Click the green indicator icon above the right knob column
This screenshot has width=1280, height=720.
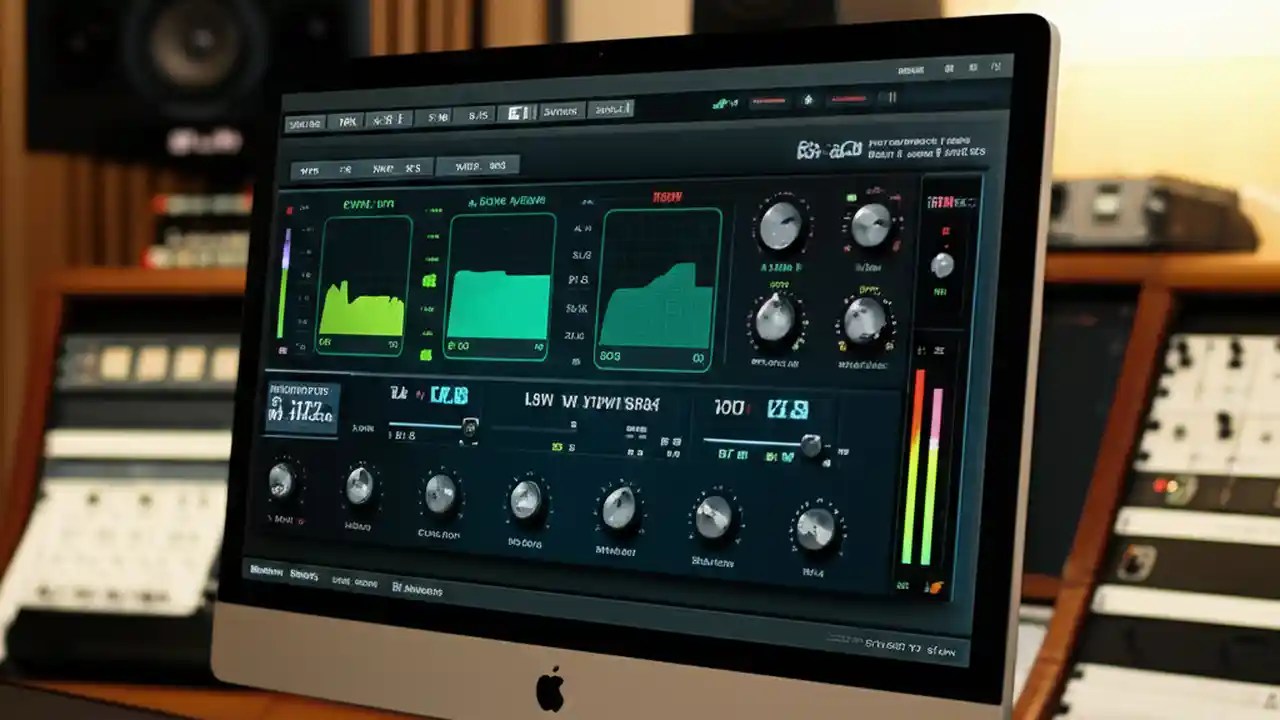click(x=852, y=198)
